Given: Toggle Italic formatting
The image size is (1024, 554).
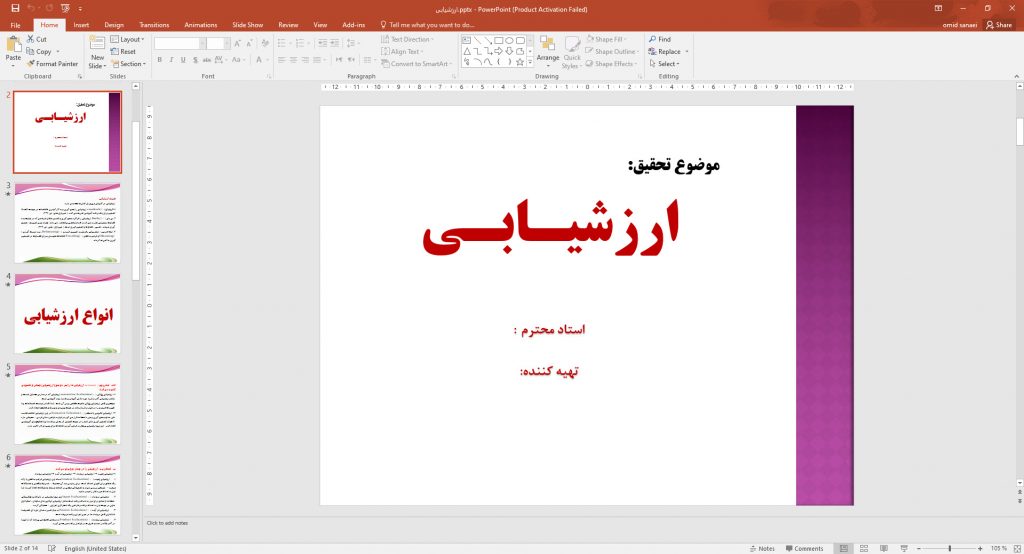Looking at the screenshot, I should click(x=171, y=60).
